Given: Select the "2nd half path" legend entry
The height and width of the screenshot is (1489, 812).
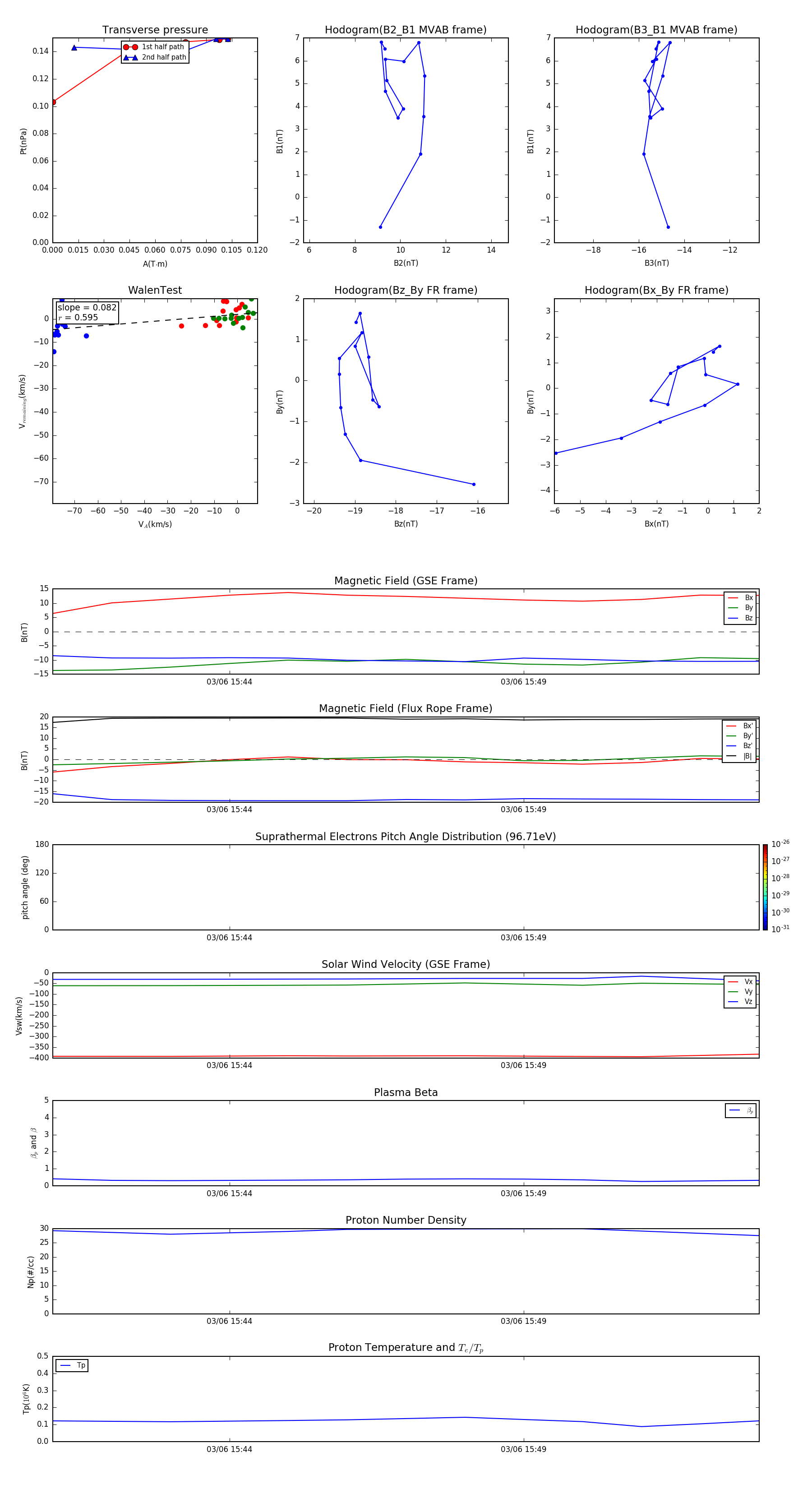Looking at the screenshot, I should (x=155, y=57).
